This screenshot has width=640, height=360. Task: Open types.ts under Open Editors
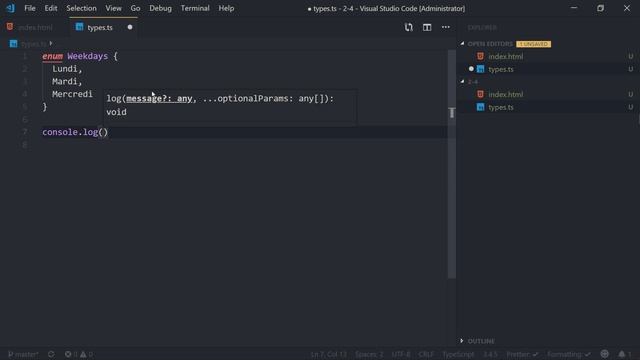(501, 69)
